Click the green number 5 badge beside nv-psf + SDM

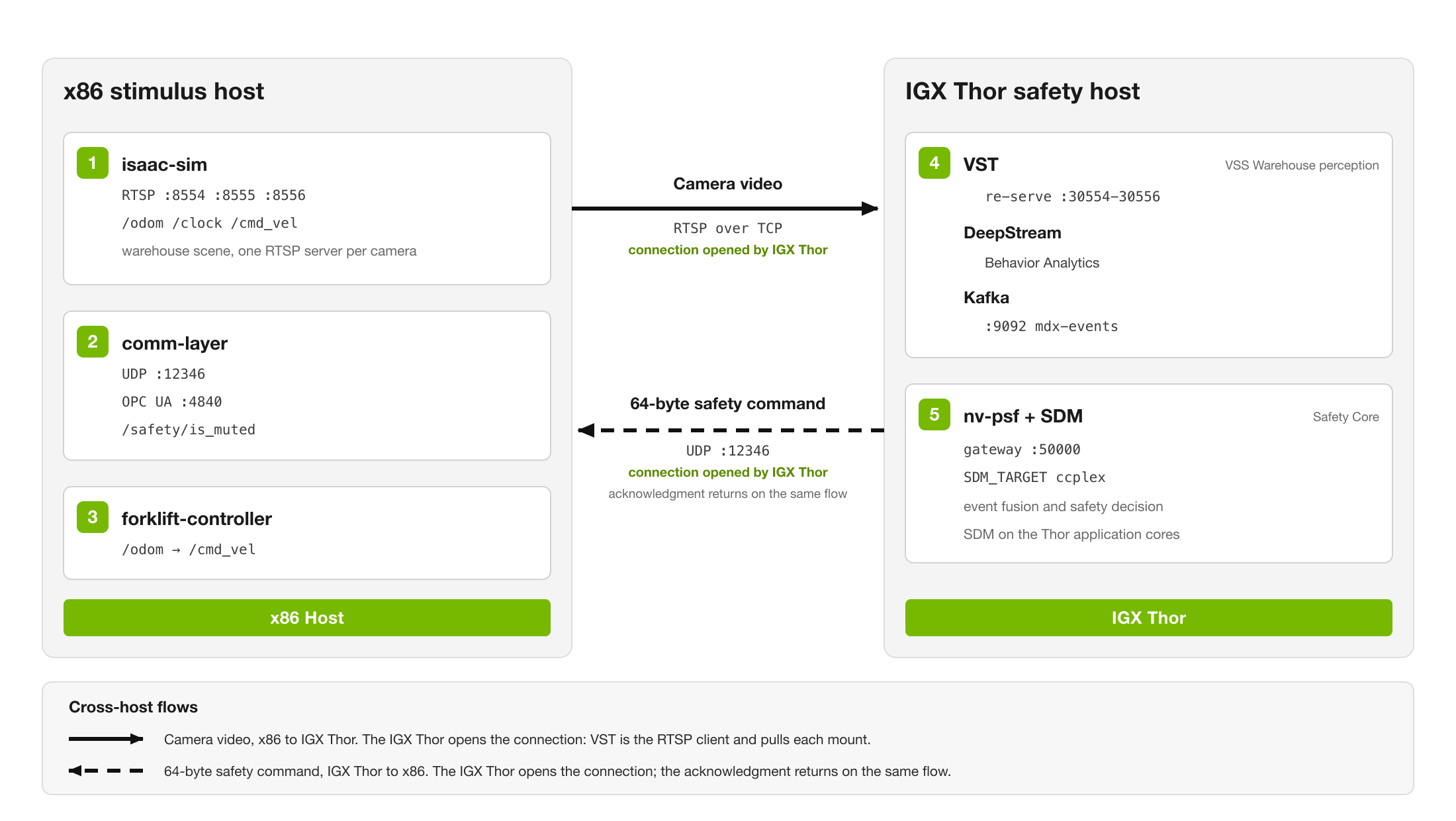[x=934, y=414]
